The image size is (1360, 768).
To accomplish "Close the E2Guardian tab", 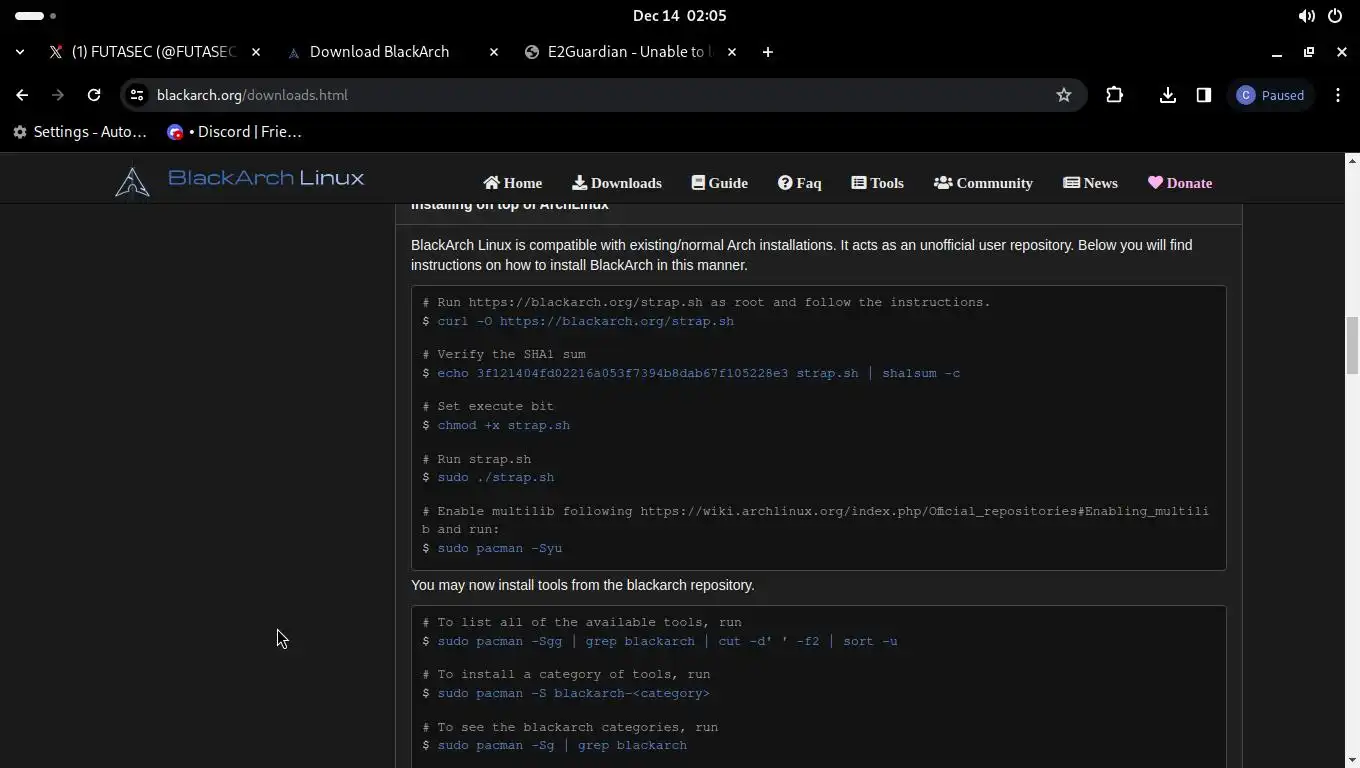I will click(732, 52).
